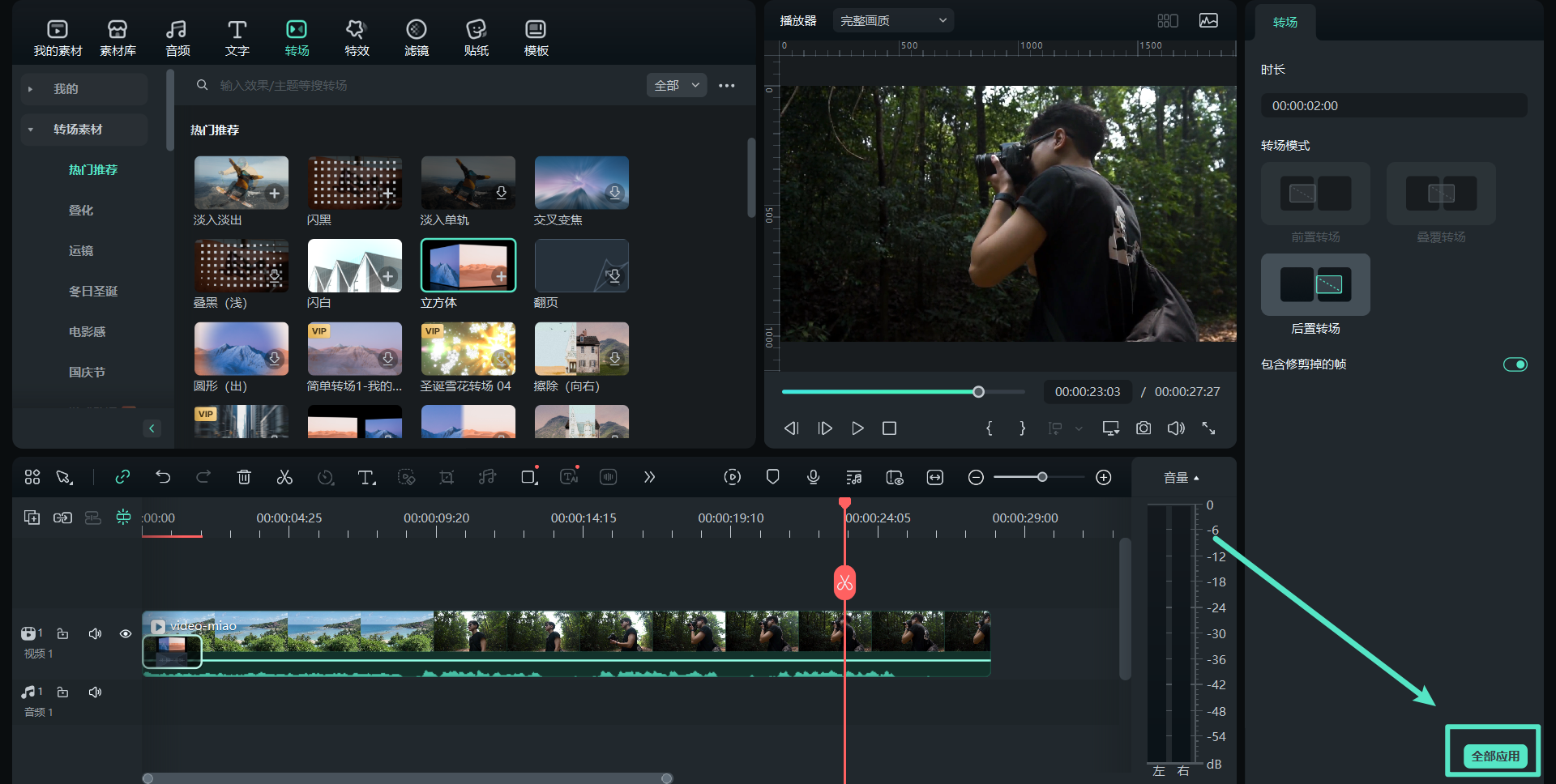Mute the 音频 1 audio track
The height and width of the screenshot is (784, 1556).
[95, 692]
